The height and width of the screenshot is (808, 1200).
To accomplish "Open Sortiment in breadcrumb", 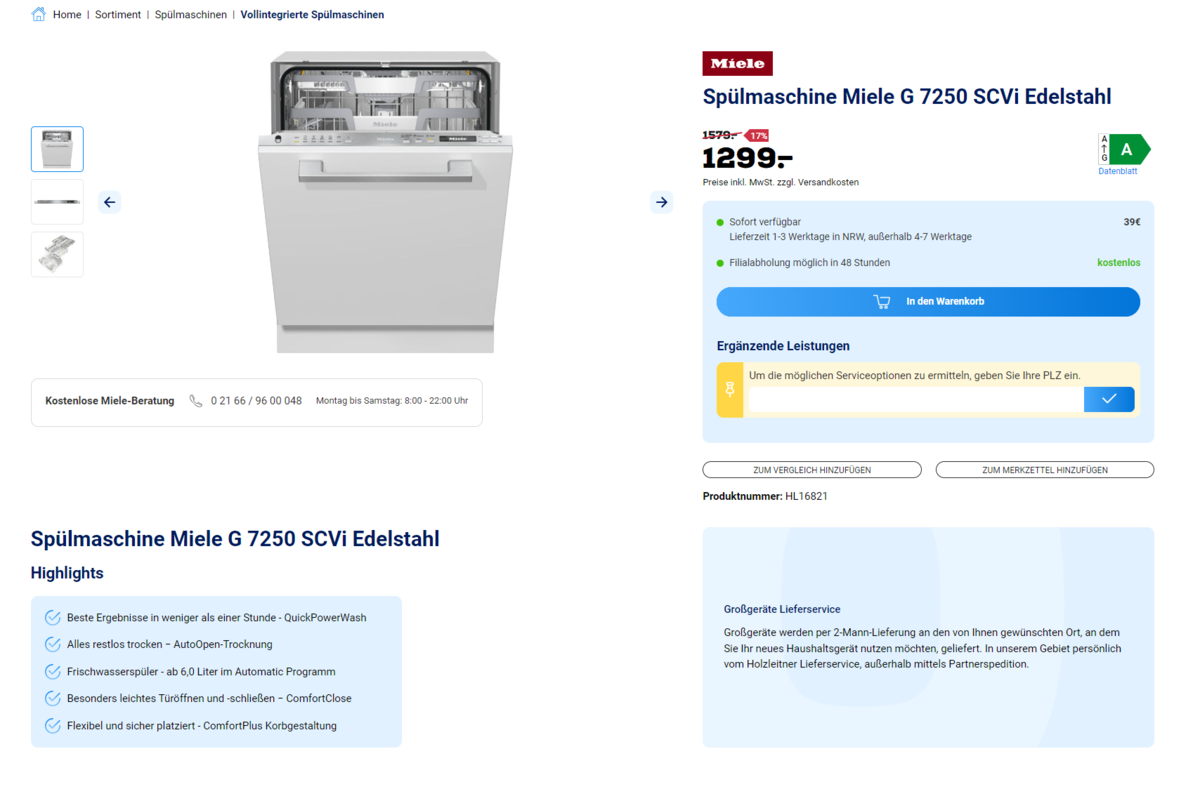I will (118, 15).
